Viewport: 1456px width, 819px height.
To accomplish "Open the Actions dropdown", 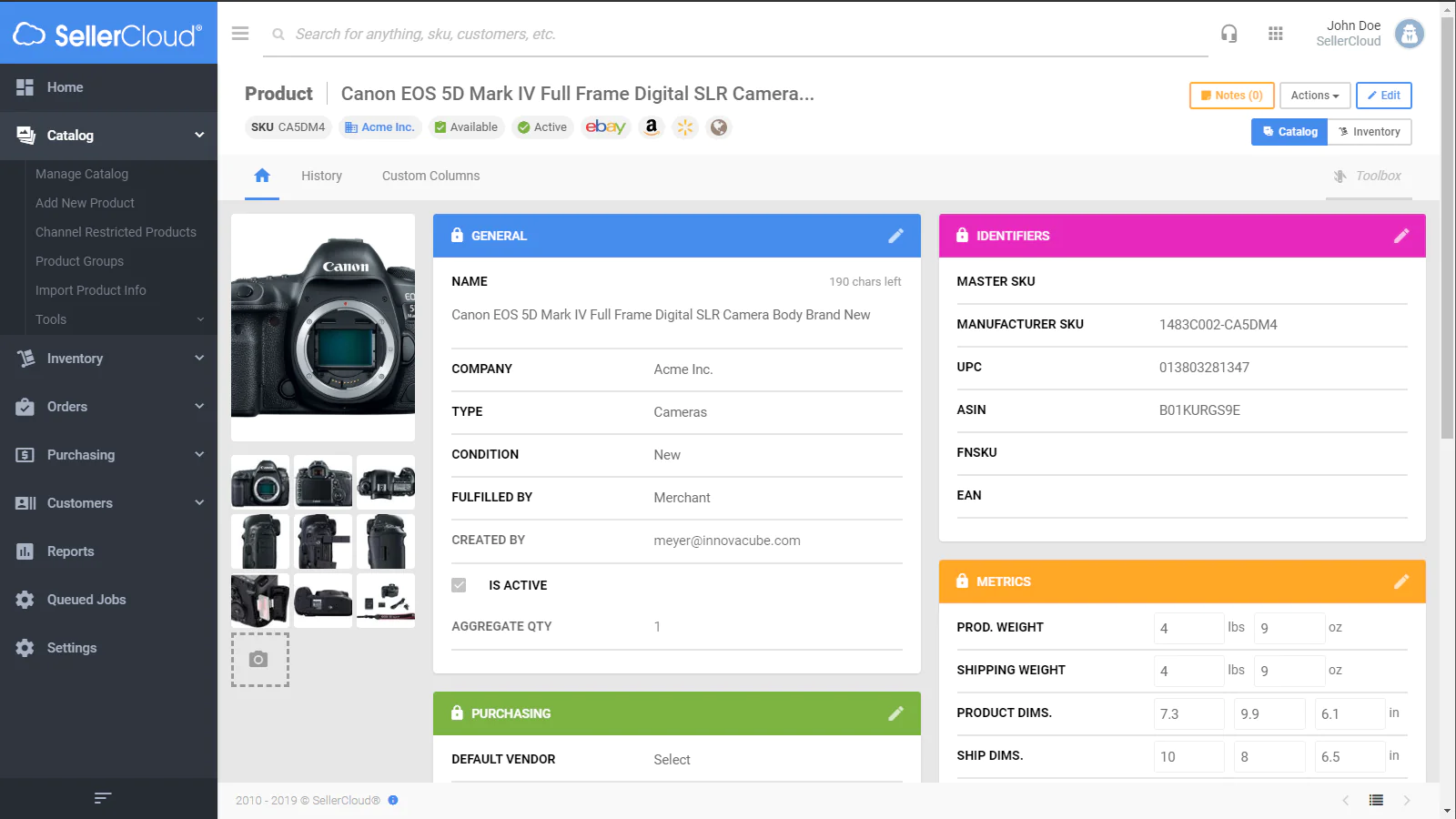I will pos(1314,96).
